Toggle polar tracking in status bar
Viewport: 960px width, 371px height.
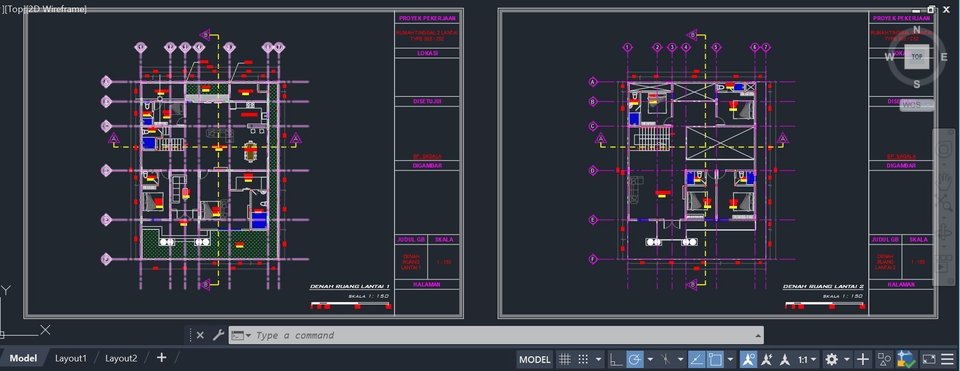tap(634, 359)
